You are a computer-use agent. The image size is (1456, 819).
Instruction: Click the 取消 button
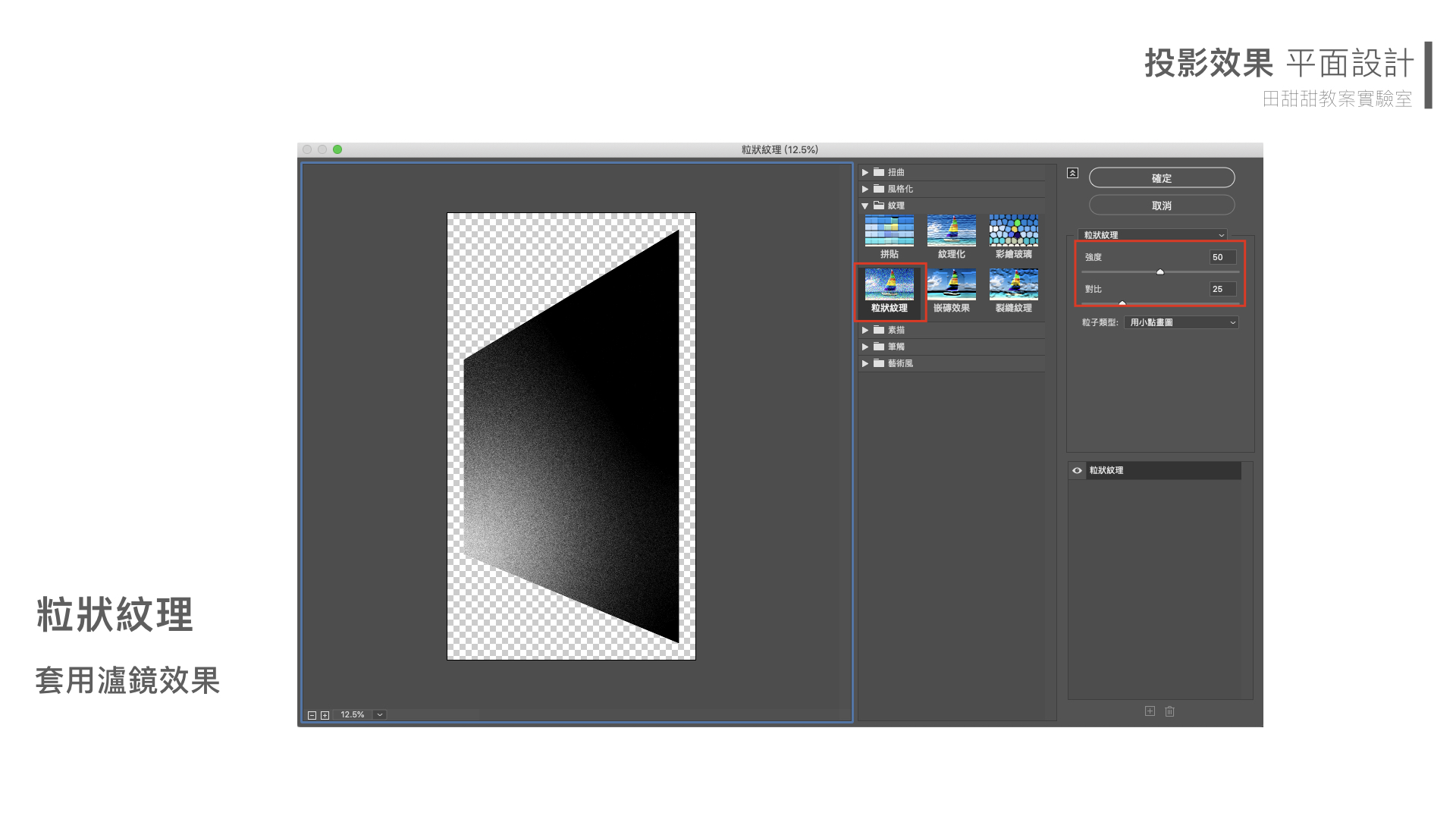[x=1161, y=206]
